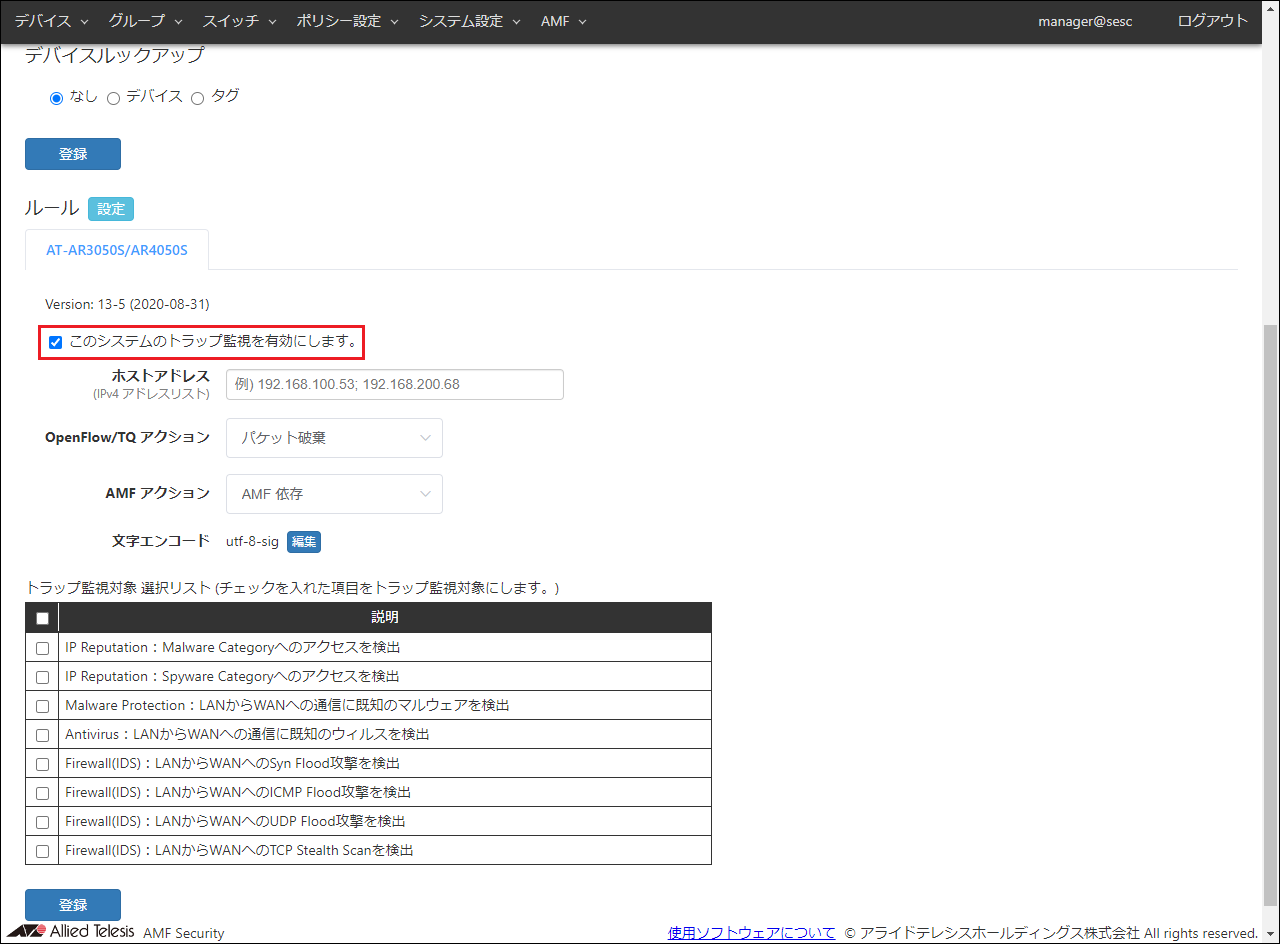
Task: Expand the スイッチ dropdown menu
Action: click(239, 21)
